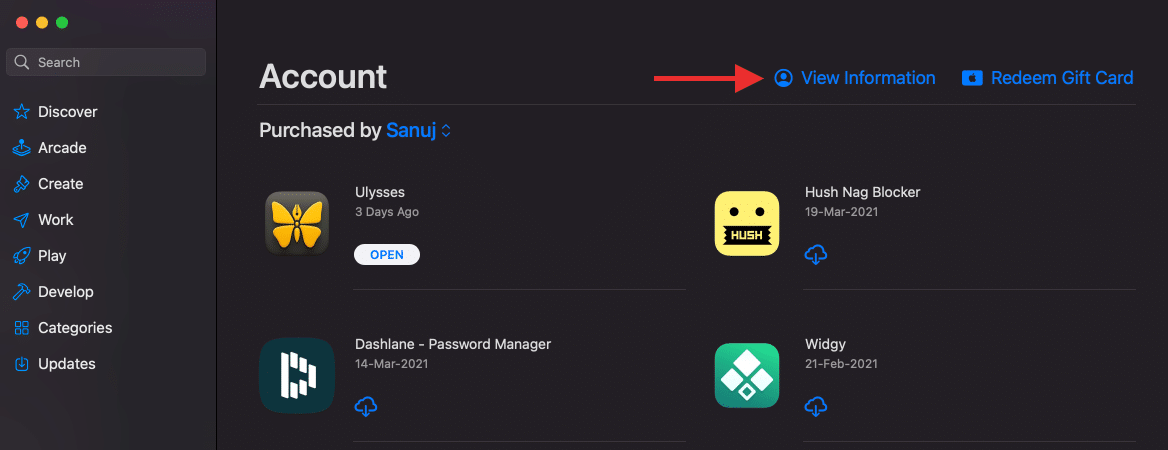Download Hush Nag Blocker via cloud icon
This screenshot has width=1168, height=450.
point(816,255)
